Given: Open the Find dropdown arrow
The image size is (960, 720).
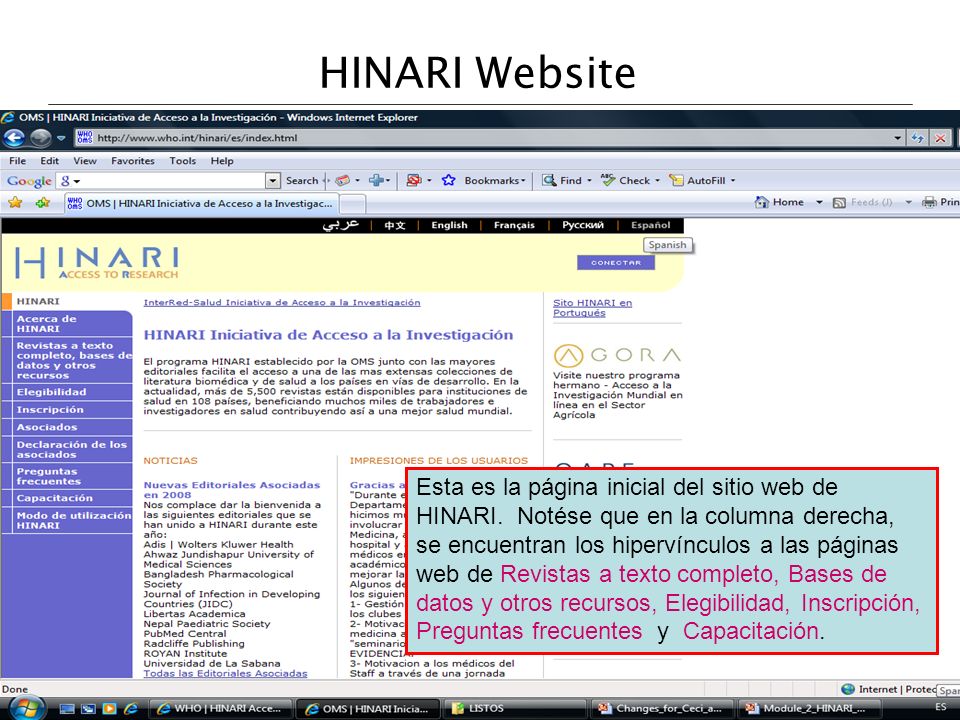Looking at the screenshot, I should (590, 181).
